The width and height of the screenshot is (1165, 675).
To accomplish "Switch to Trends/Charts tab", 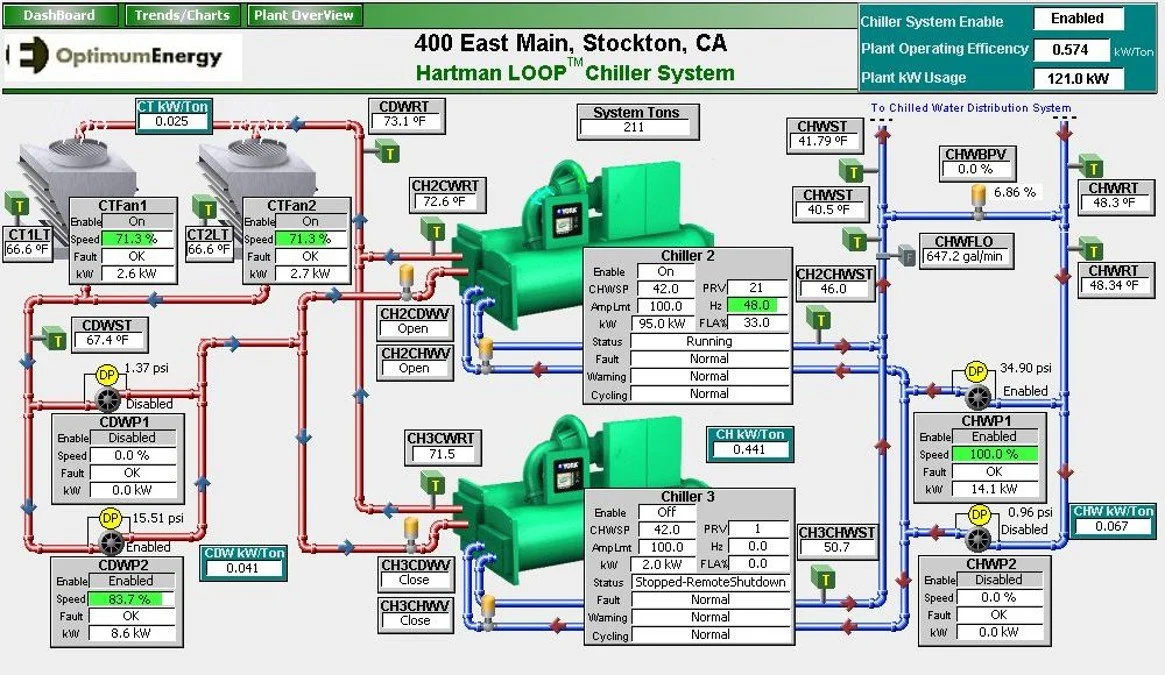I will tap(182, 16).
